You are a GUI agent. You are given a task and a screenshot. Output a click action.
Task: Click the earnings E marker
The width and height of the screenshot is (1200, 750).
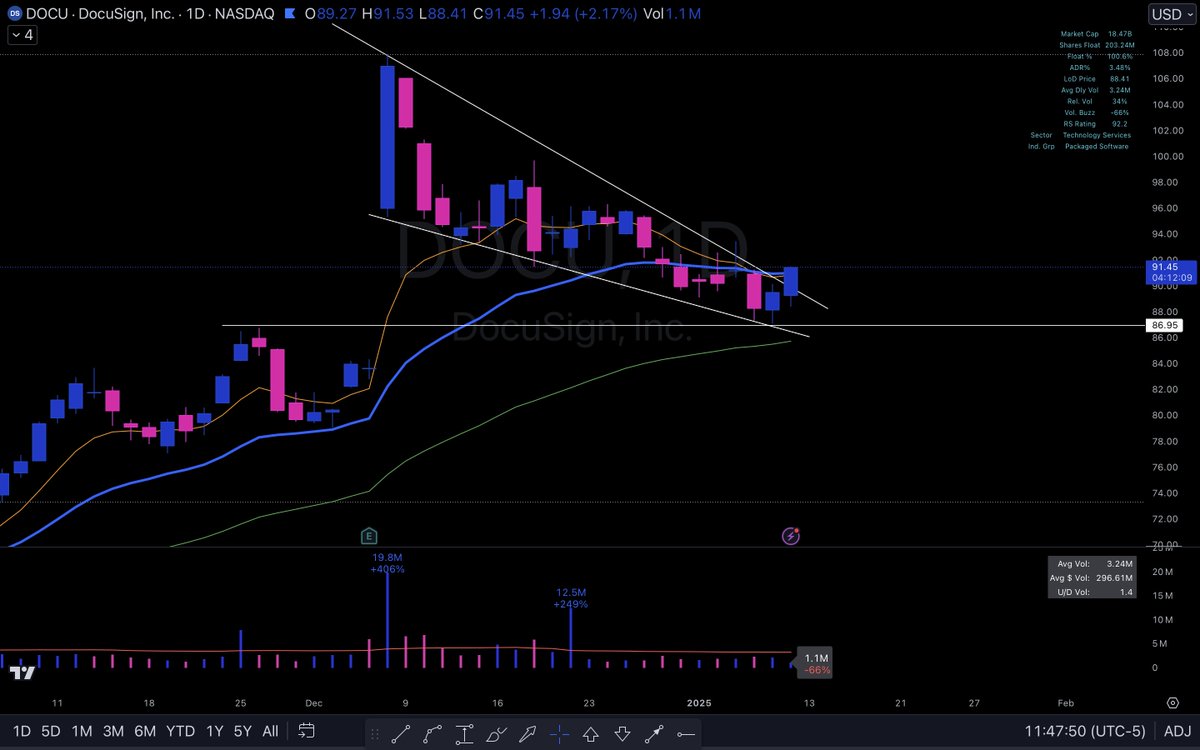[x=369, y=536]
